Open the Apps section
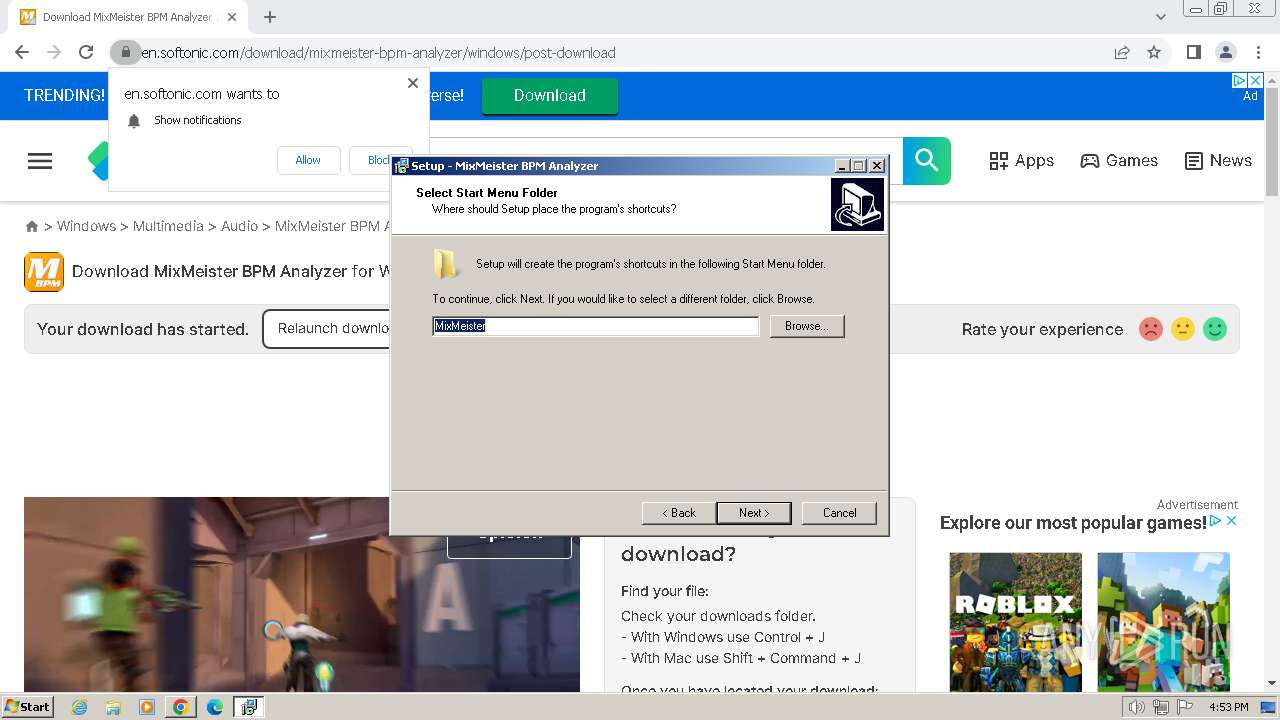 coord(1021,161)
